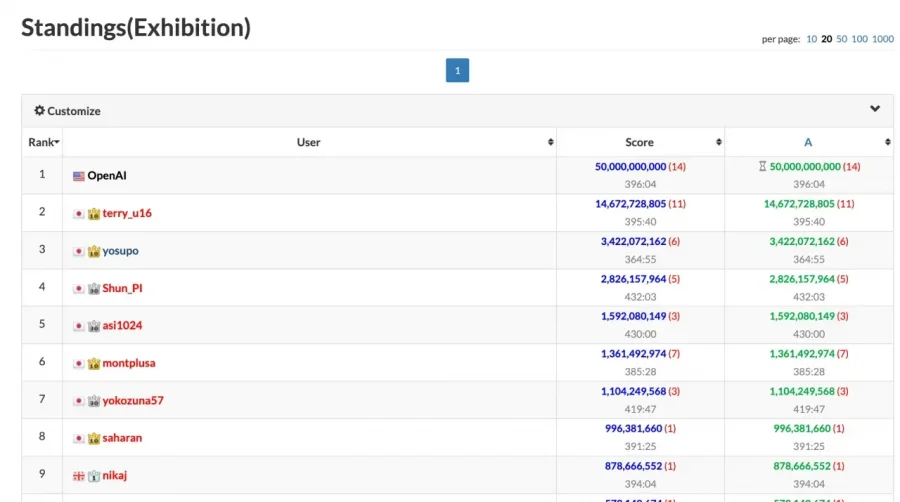The height and width of the screenshot is (502, 900).
Task: Click the crown icon beside nikaj
Action: [x=94, y=476]
